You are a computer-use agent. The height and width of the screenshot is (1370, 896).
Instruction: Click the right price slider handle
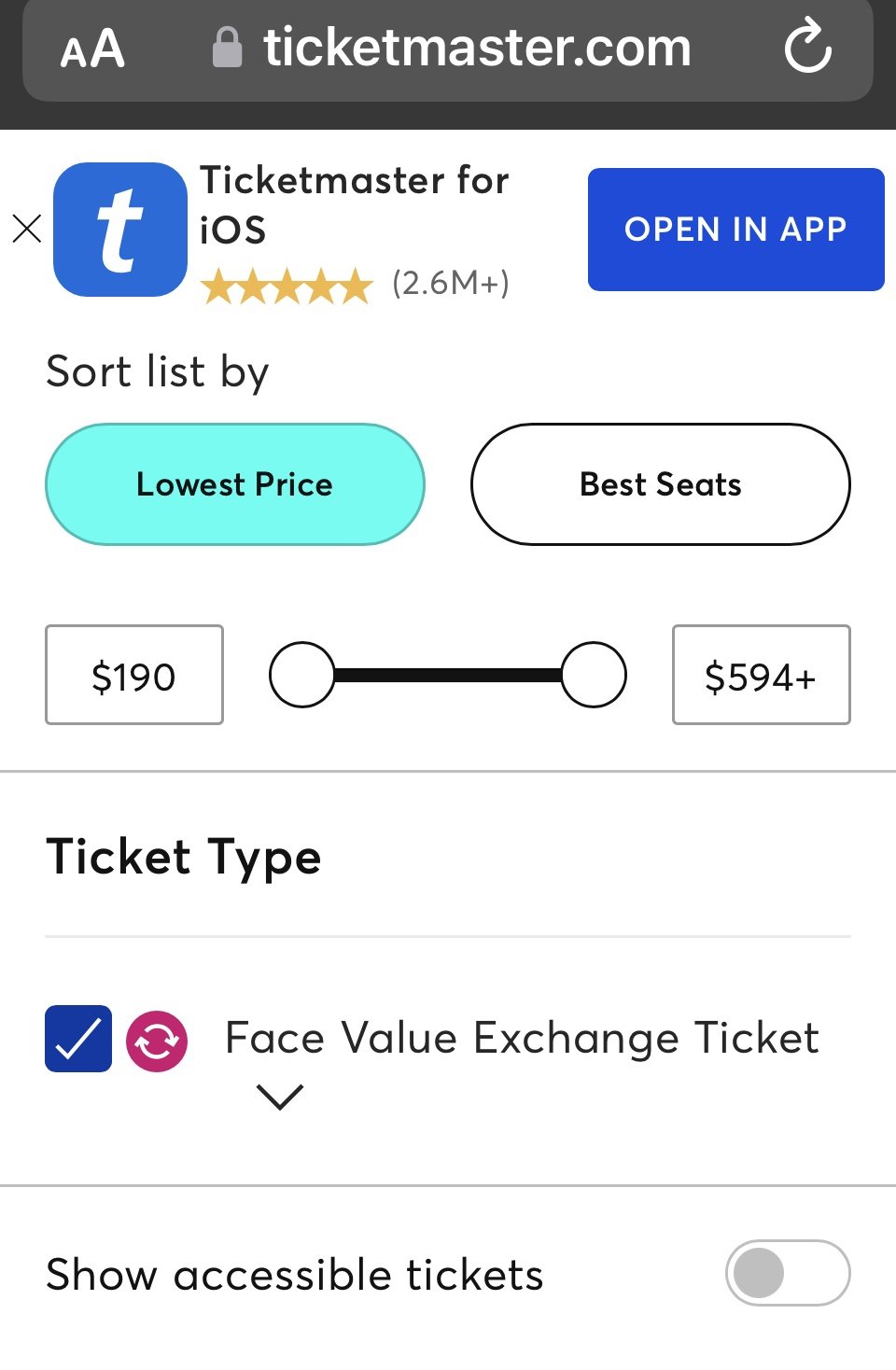(x=594, y=675)
